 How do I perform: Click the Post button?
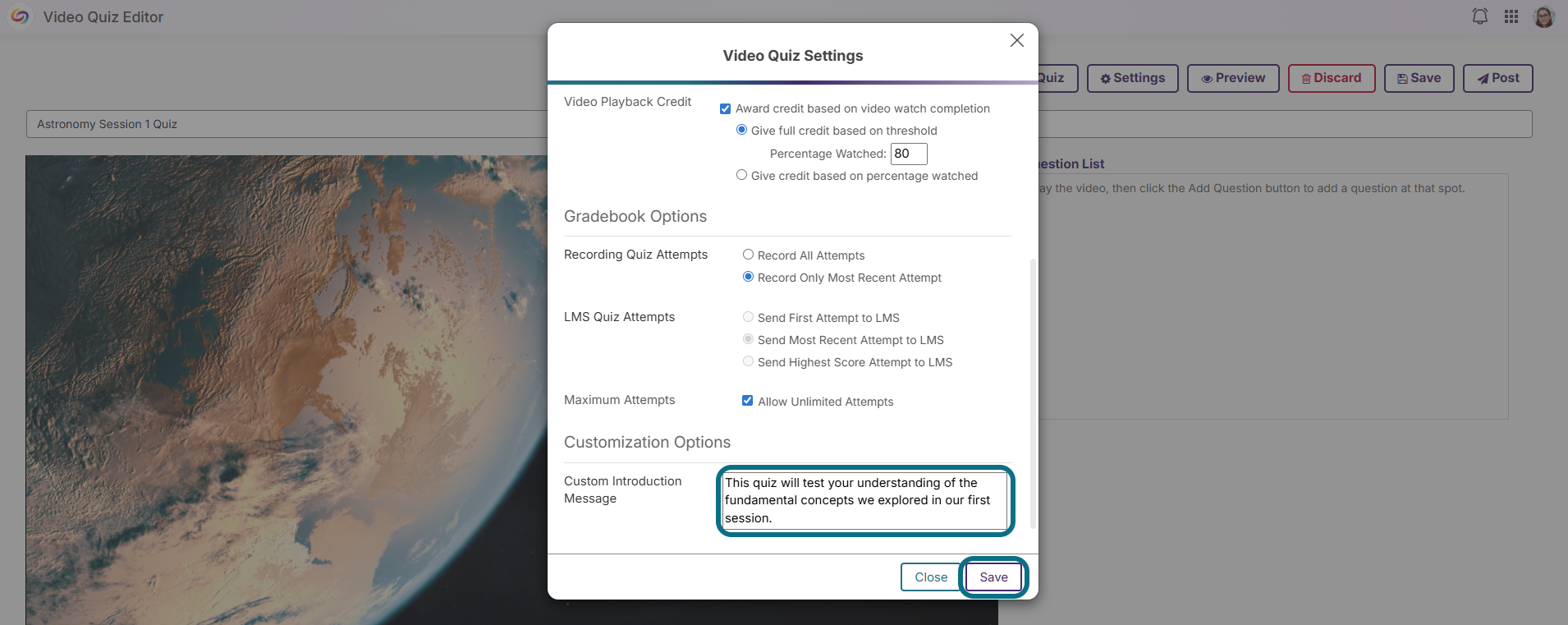[x=1497, y=78]
